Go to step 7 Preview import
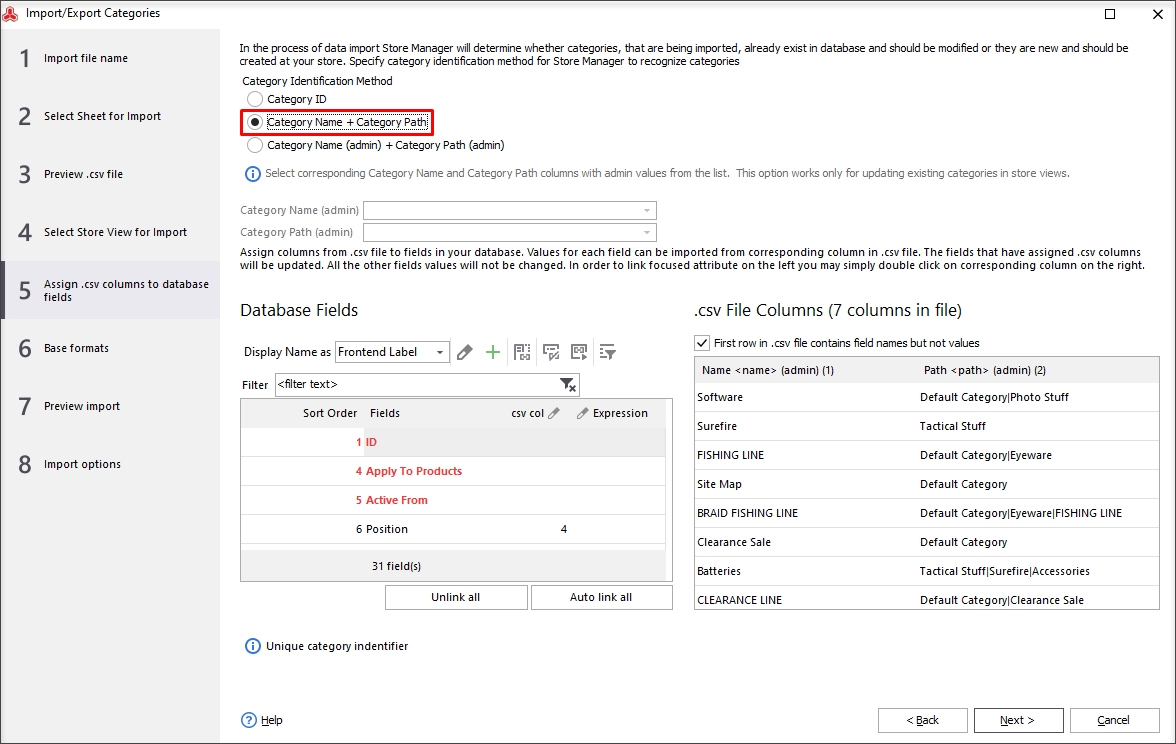 [110, 406]
